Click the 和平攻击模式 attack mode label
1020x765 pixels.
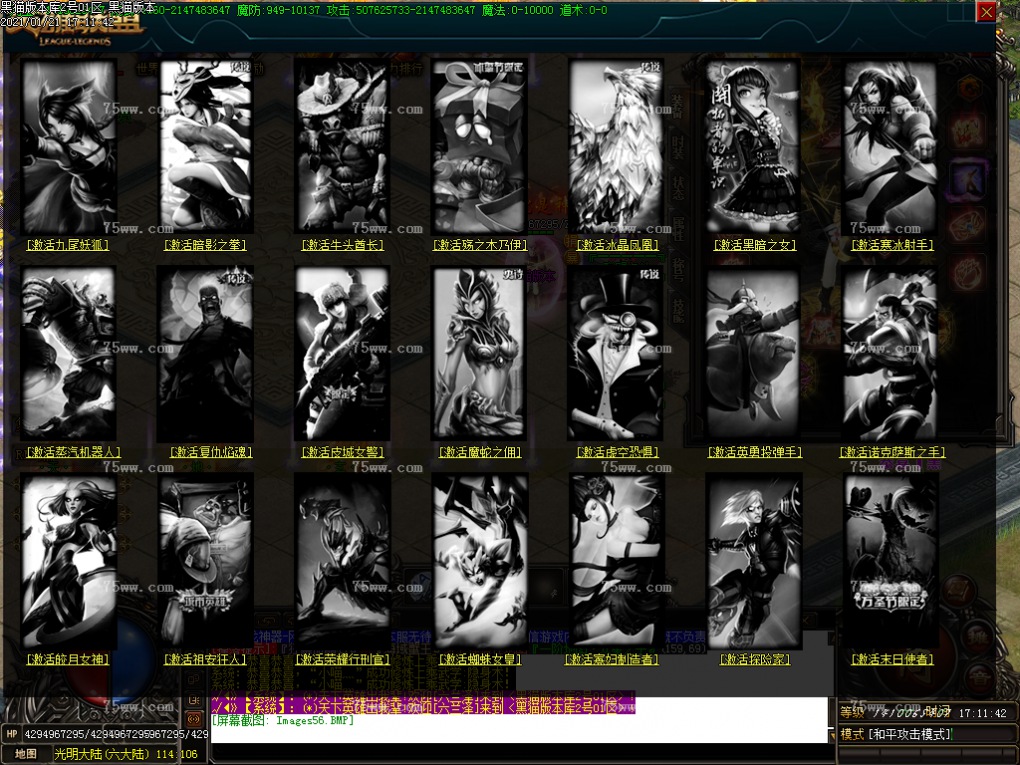point(909,734)
